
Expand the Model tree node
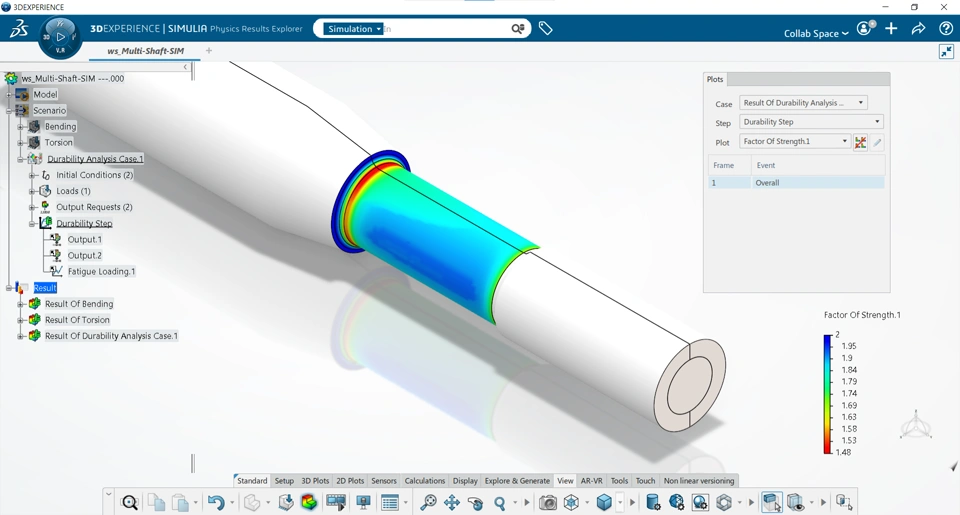point(9,94)
